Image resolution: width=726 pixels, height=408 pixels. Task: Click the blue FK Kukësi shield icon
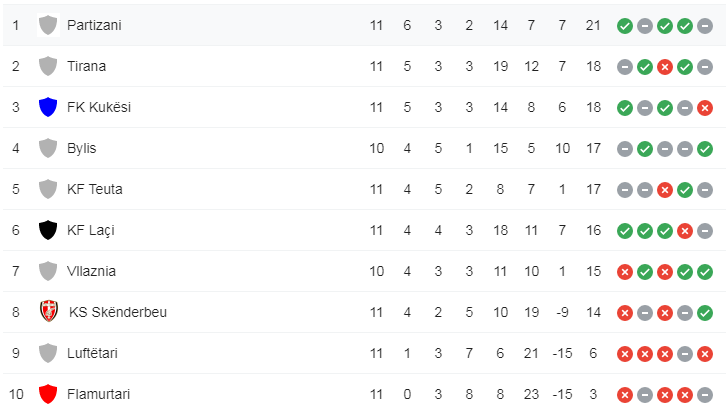click(x=47, y=107)
